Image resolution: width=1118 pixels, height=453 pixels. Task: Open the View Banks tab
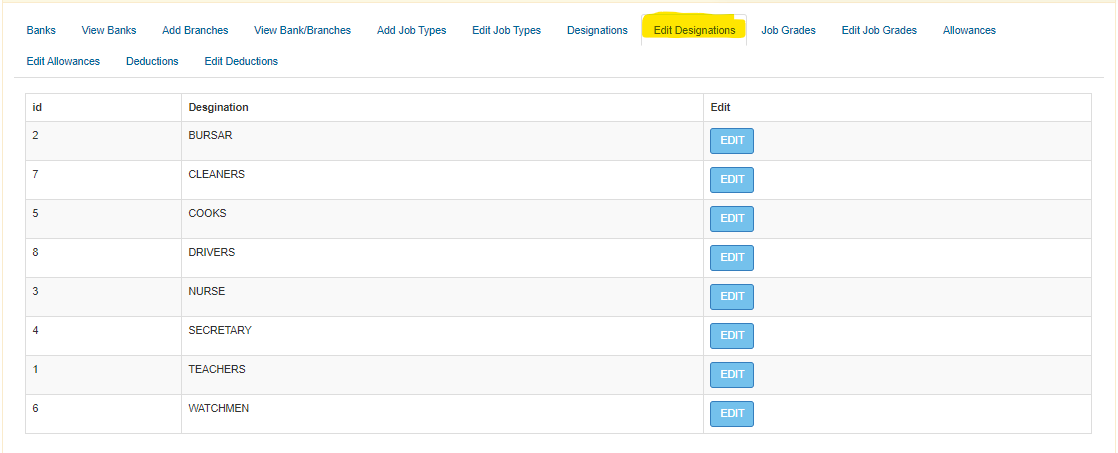pyautogui.click(x=109, y=30)
